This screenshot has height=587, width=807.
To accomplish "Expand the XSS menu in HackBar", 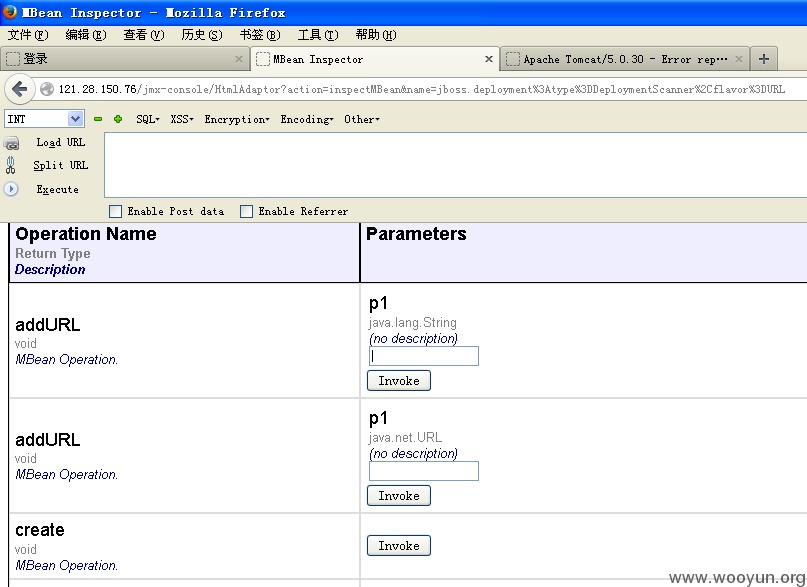I will pyautogui.click(x=182, y=119).
